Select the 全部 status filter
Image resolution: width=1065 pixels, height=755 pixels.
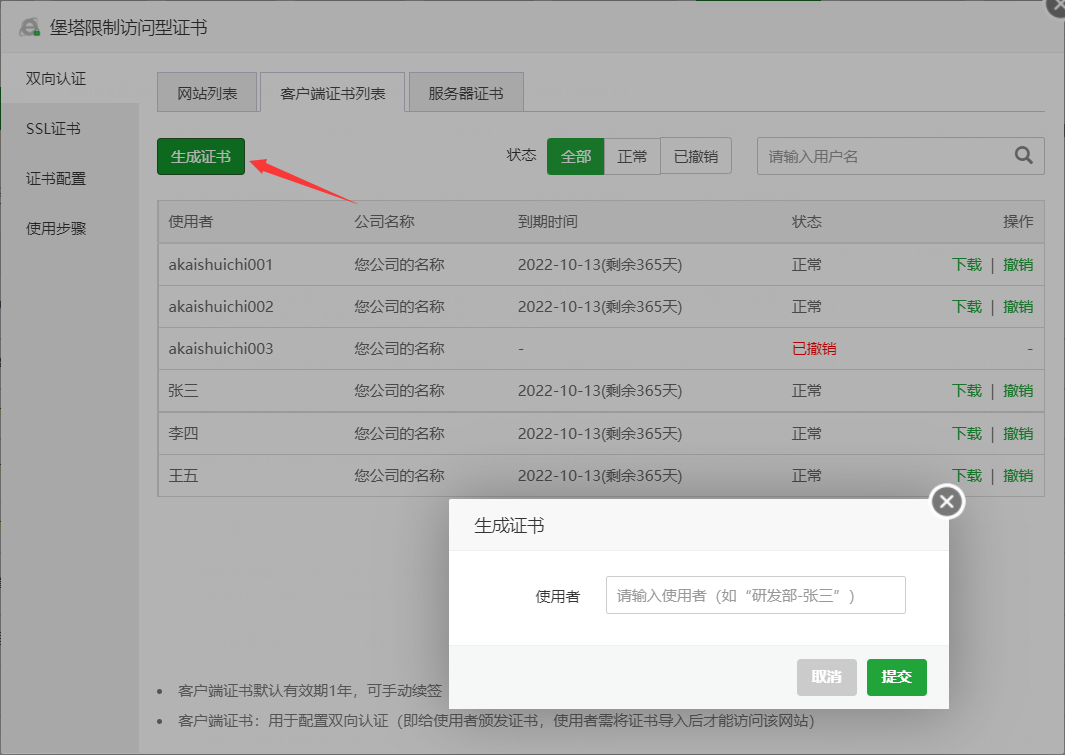point(575,156)
